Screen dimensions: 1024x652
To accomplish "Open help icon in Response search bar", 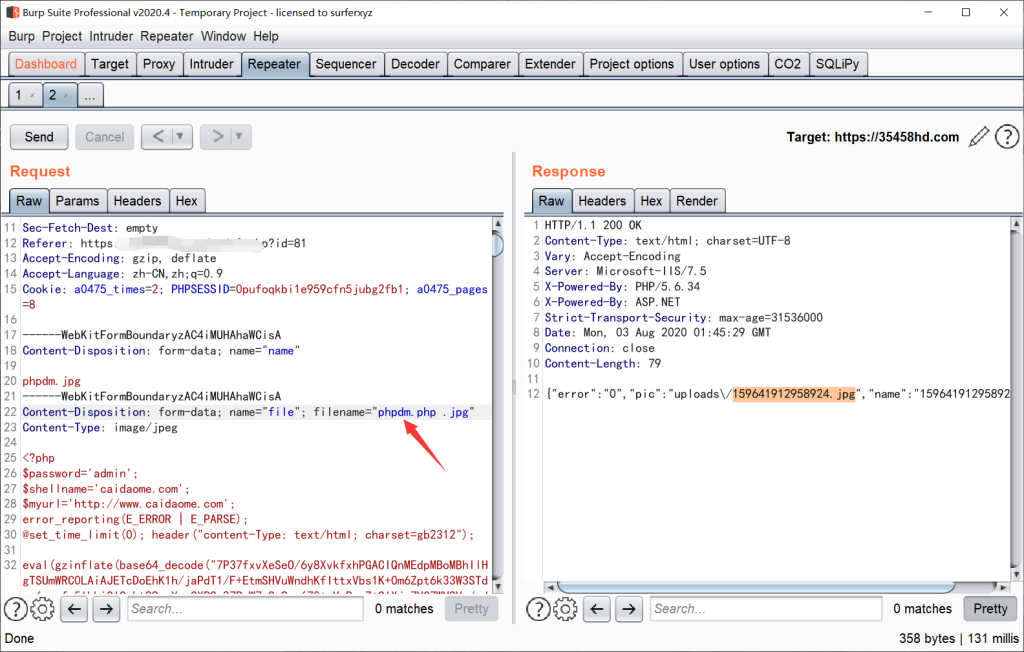I will 538,609.
